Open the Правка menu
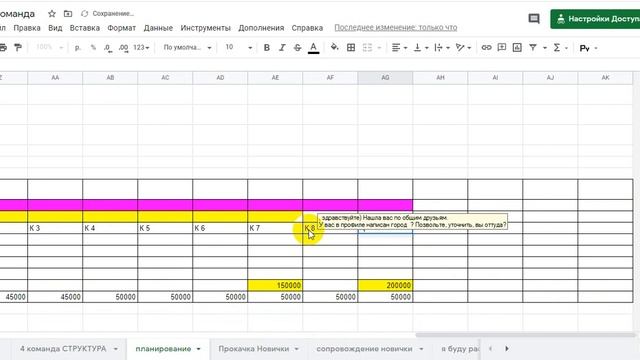This screenshot has height=360, width=640. coord(27,28)
